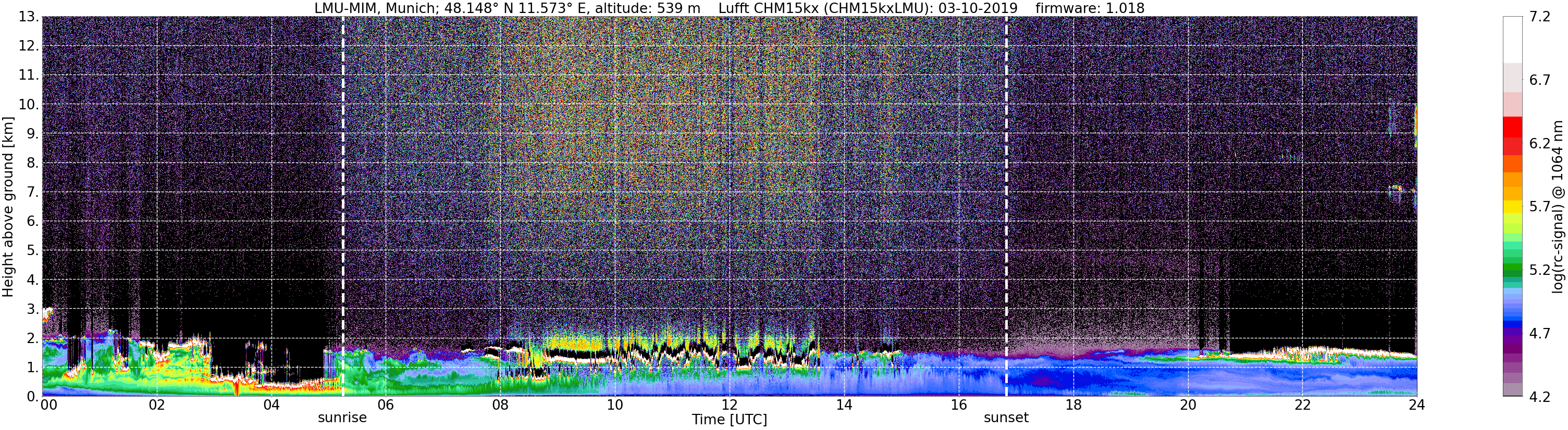
Task: Click the '10' time axis tick label
Action: (615, 405)
